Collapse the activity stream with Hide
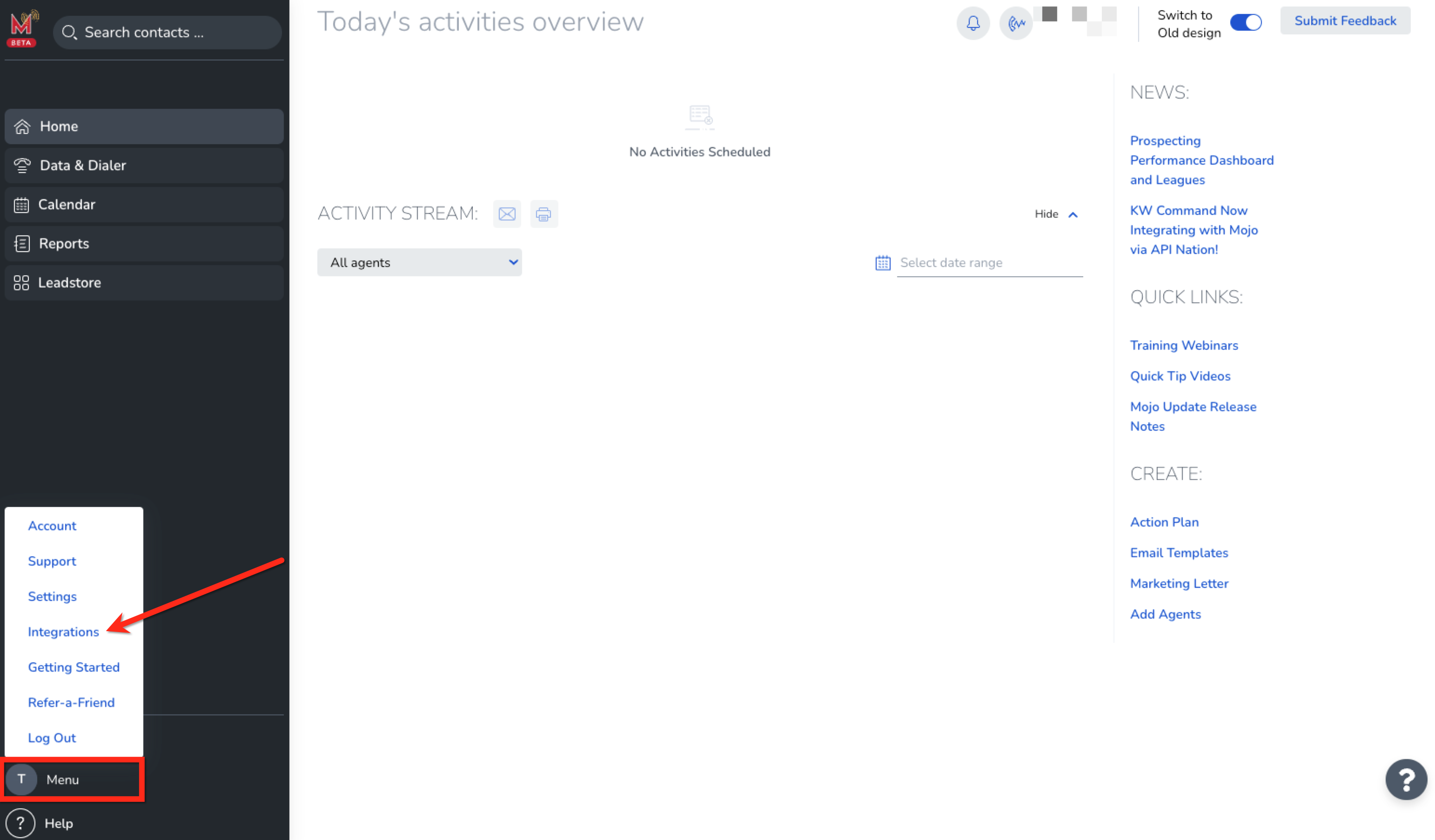1435x840 pixels. 1056,214
